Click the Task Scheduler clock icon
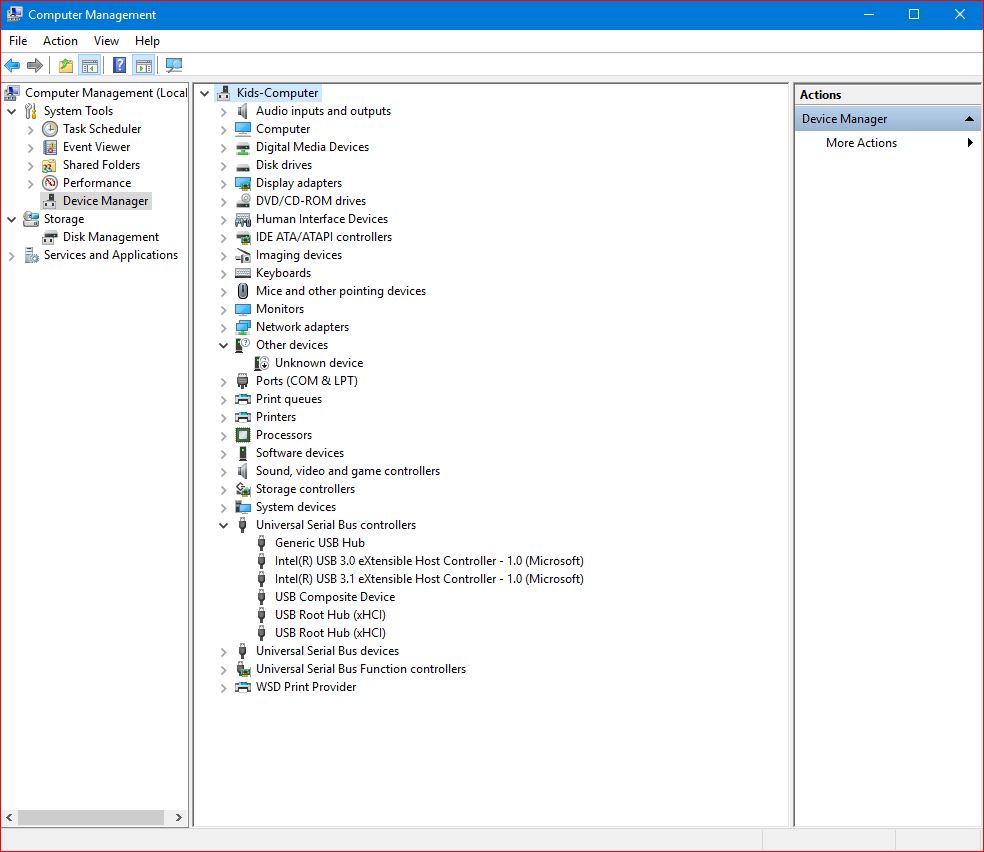The height and width of the screenshot is (852, 984). (50, 129)
